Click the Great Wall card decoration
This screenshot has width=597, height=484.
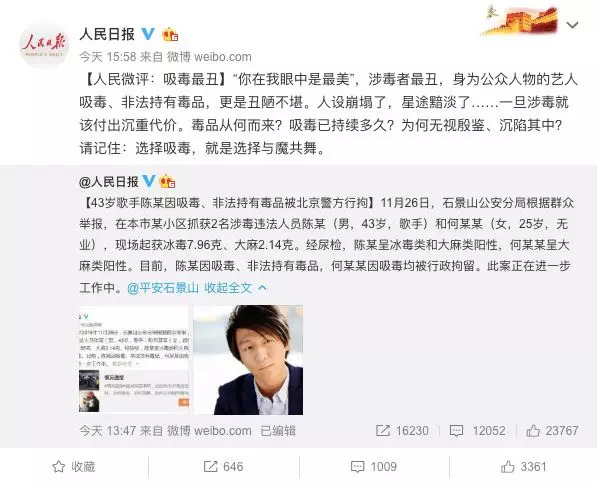click(521, 20)
